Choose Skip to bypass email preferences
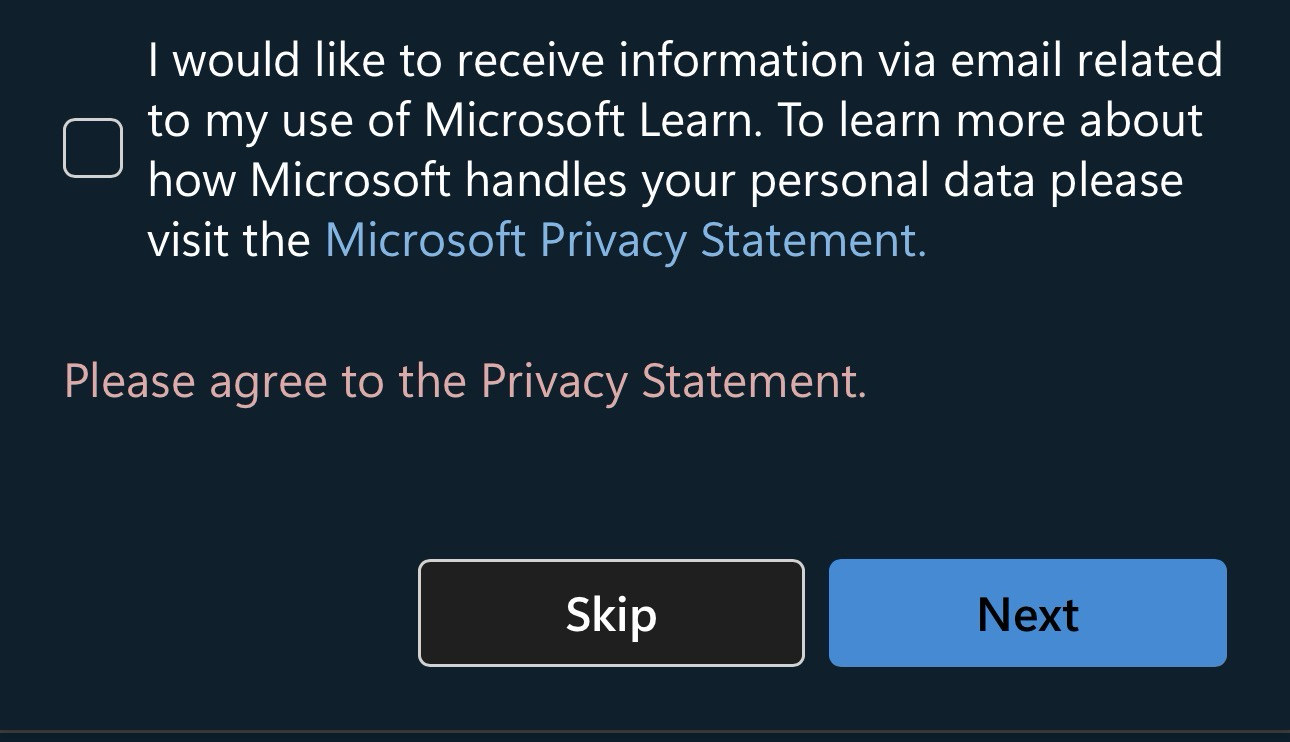Image resolution: width=1290 pixels, height=742 pixels. (611, 613)
